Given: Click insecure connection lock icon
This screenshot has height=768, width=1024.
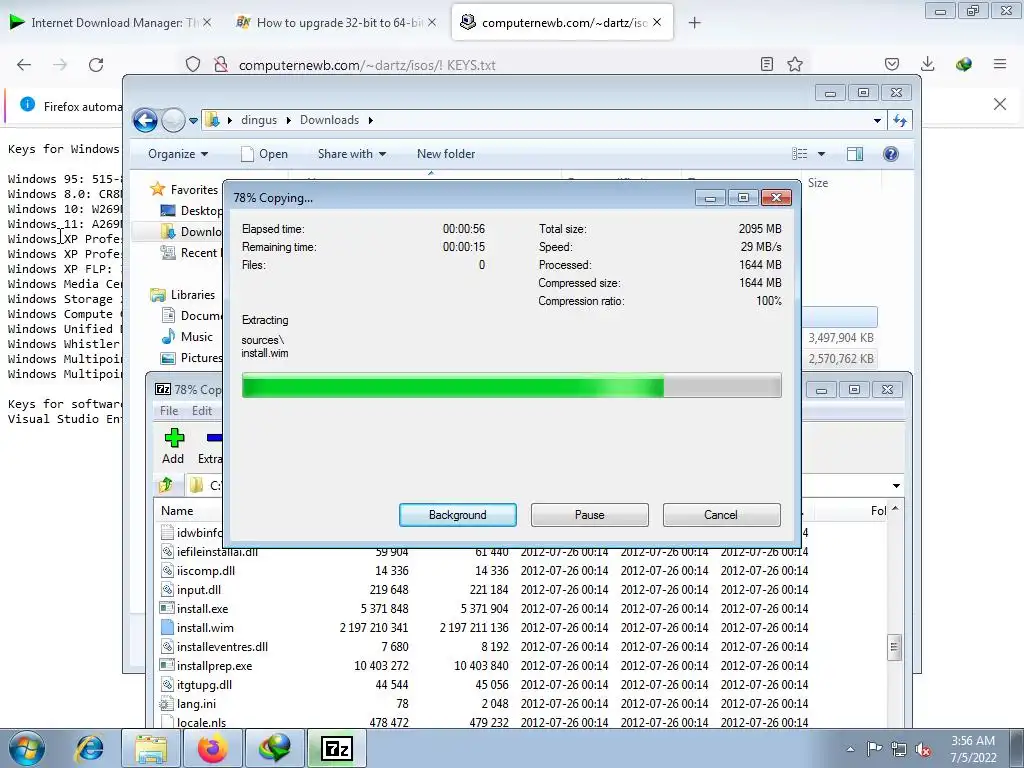Looking at the screenshot, I should (221, 65).
